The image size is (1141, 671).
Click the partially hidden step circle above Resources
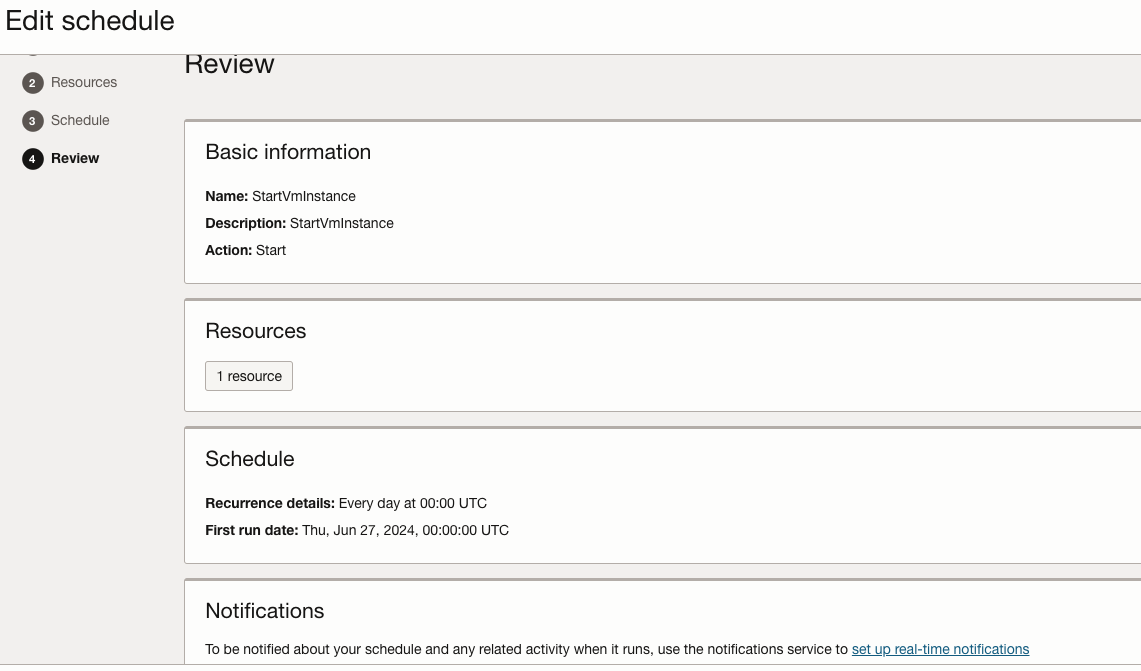[32, 51]
